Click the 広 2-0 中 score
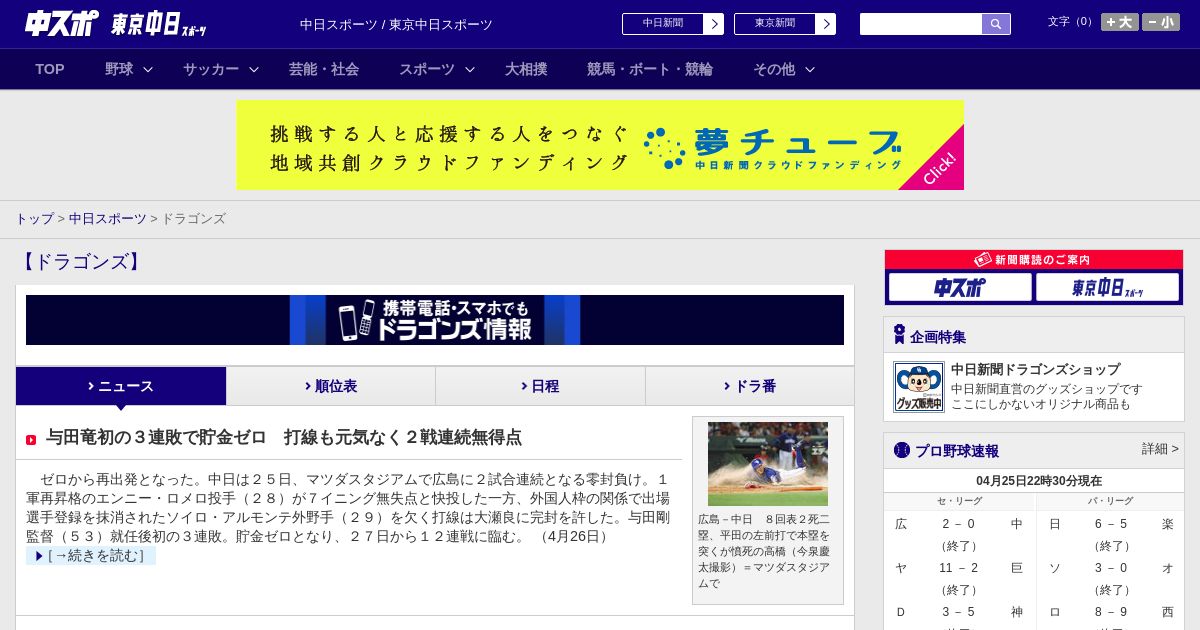 (x=959, y=524)
